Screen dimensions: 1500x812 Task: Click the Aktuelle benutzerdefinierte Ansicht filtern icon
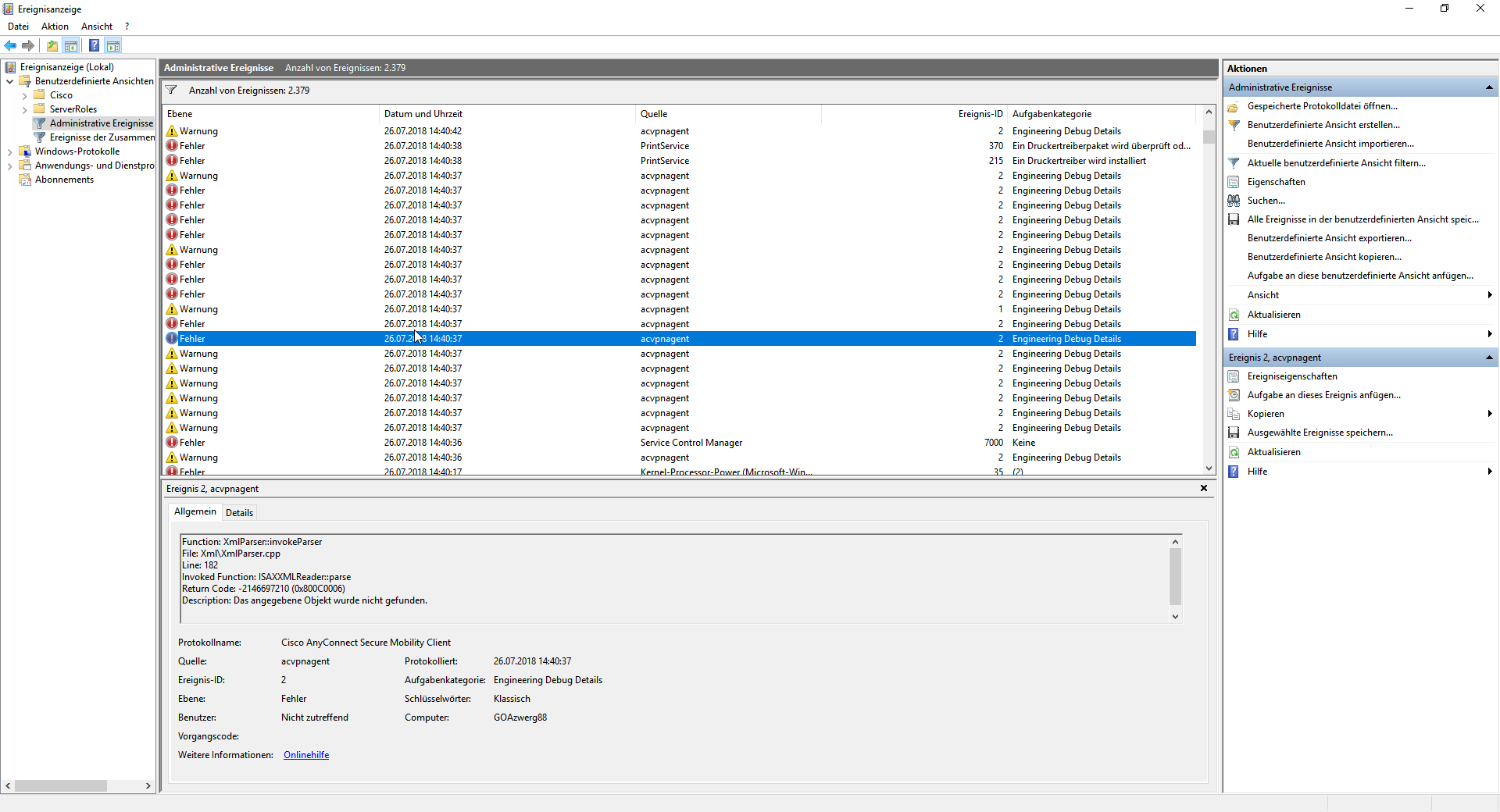(x=1234, y=163)
